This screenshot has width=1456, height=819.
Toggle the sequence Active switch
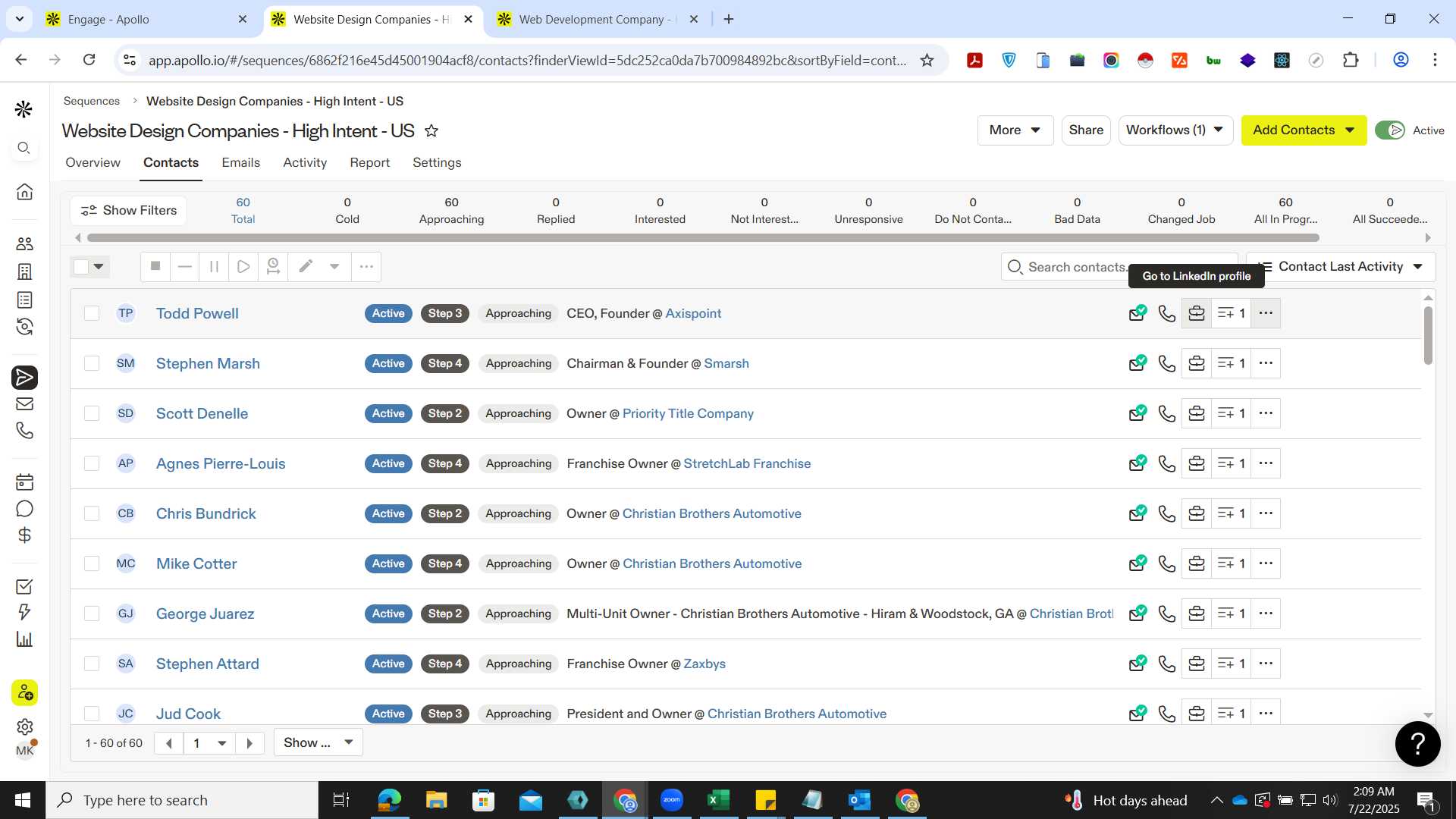1390,130
